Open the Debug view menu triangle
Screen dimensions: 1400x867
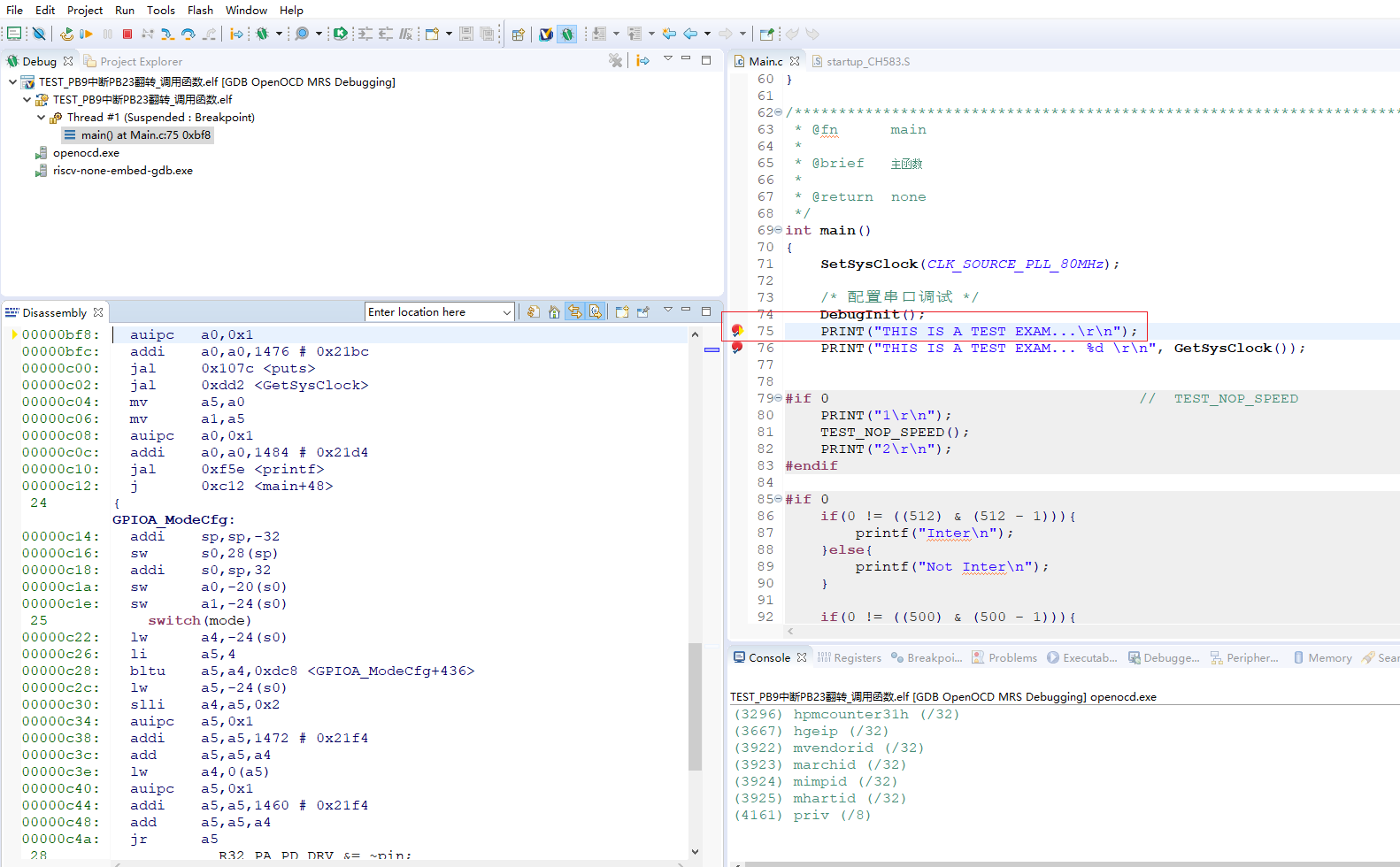(x=668, y=58)
